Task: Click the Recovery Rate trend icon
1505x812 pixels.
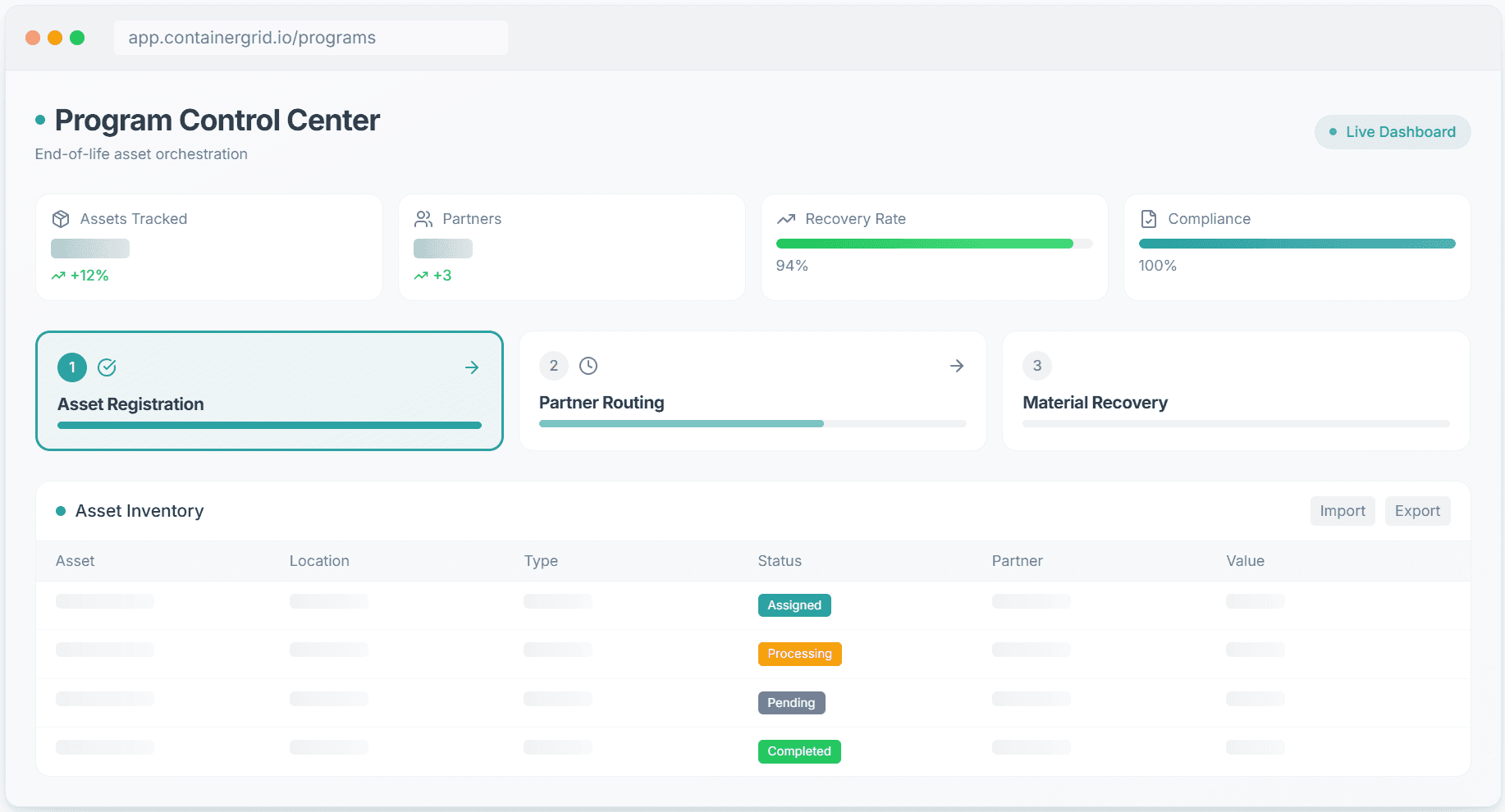Action: (786, 219)
